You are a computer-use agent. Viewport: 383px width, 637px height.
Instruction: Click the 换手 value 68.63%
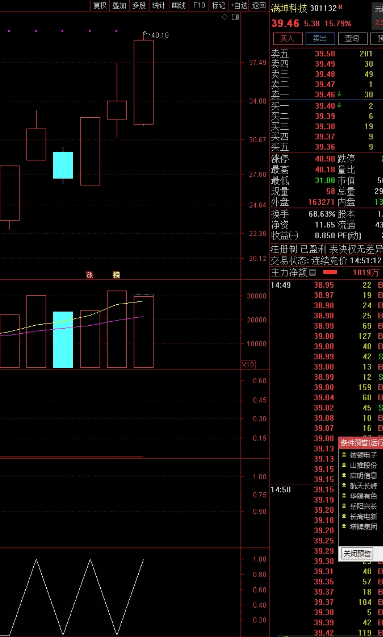[321, 214]
